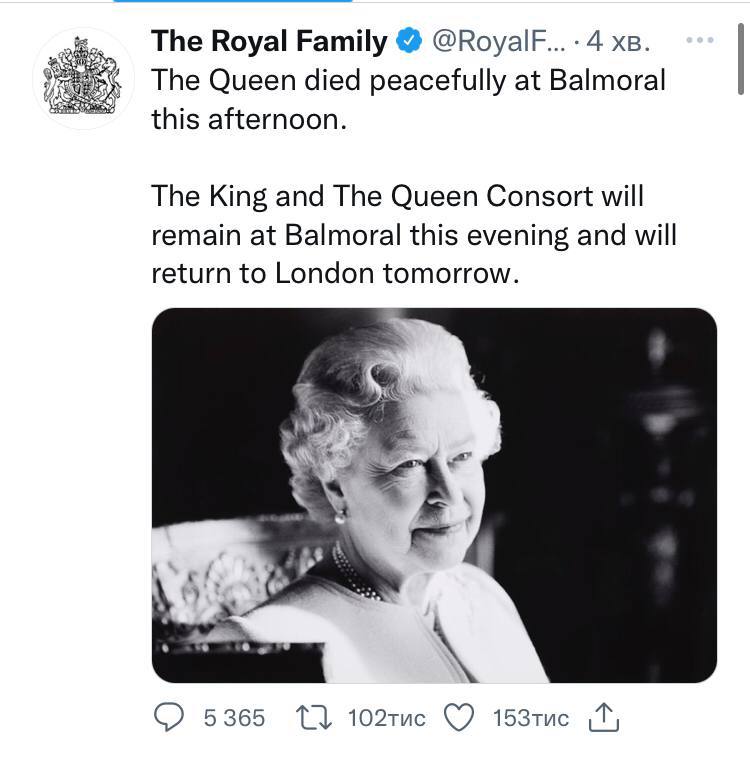Tap the retweet arrows icon

pyautogui.click(x=315, y=716)
